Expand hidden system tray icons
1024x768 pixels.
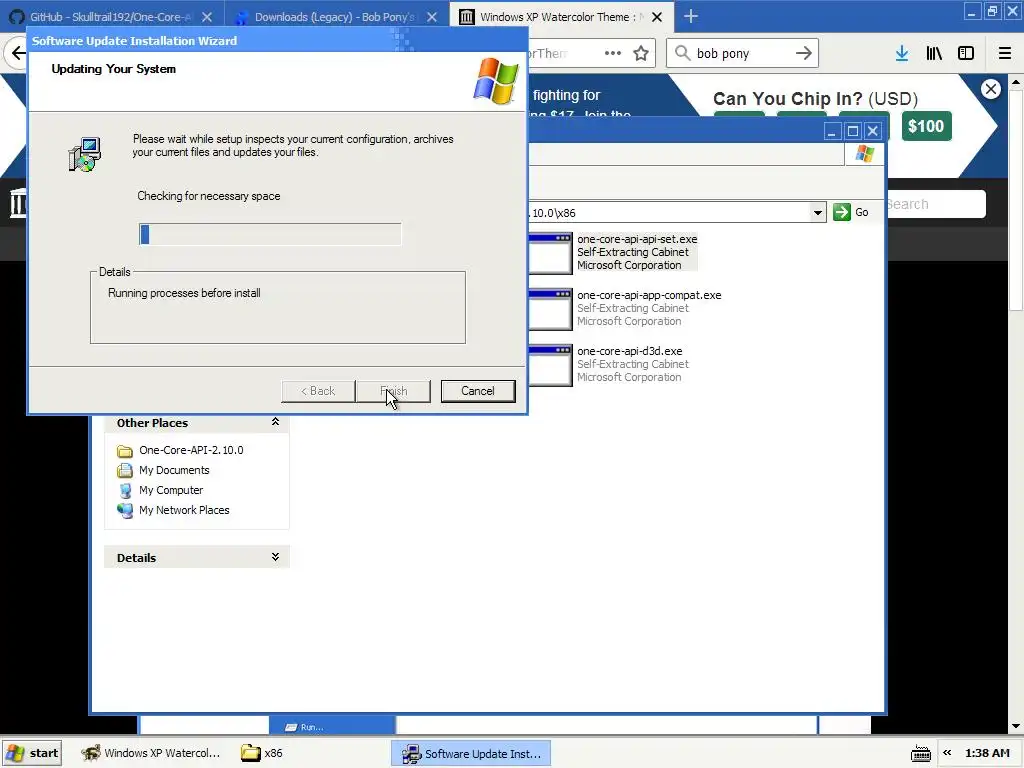coord(947,753)
